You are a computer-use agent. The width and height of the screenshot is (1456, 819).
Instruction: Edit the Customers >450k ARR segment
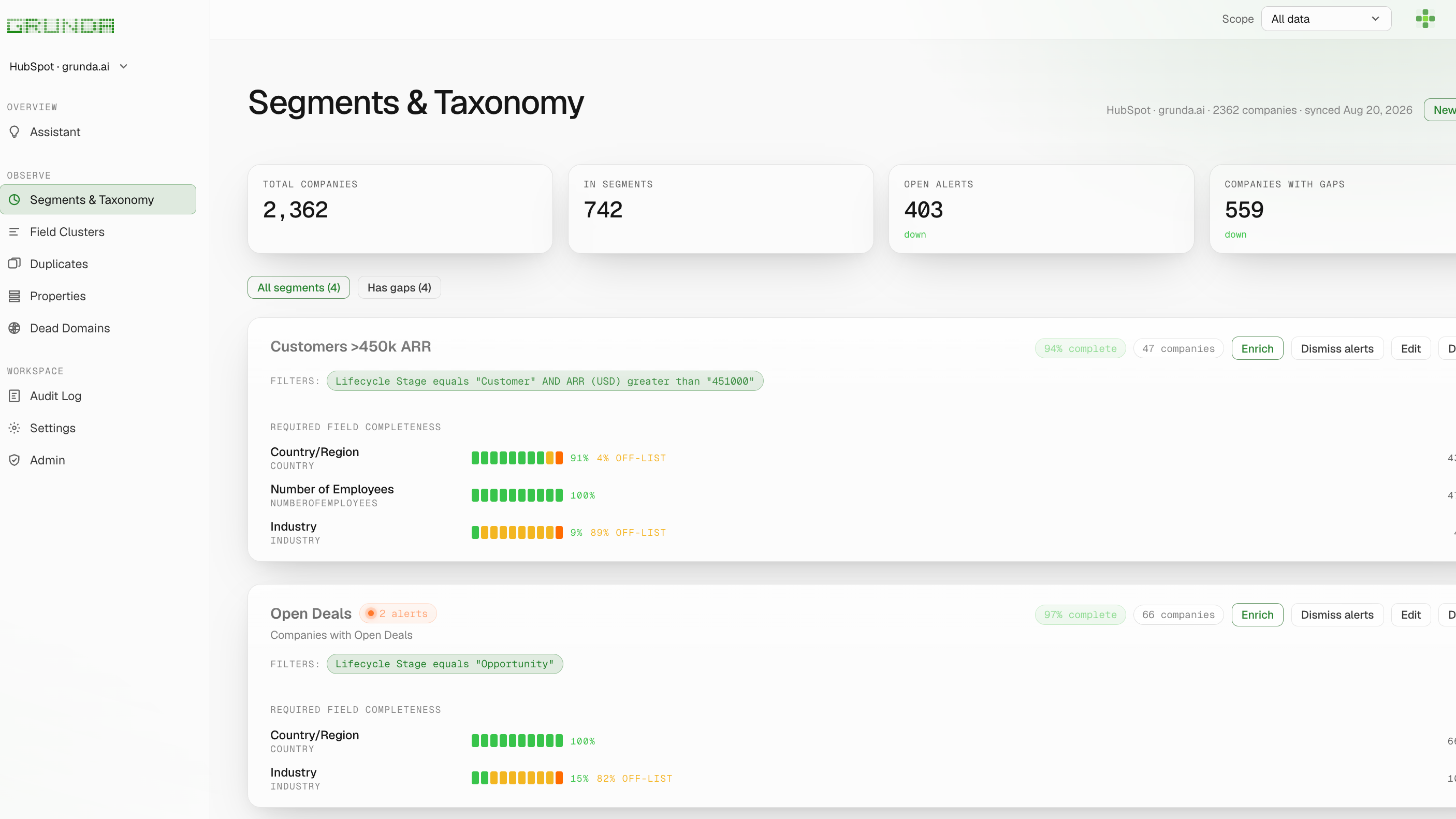(1411, 348)
